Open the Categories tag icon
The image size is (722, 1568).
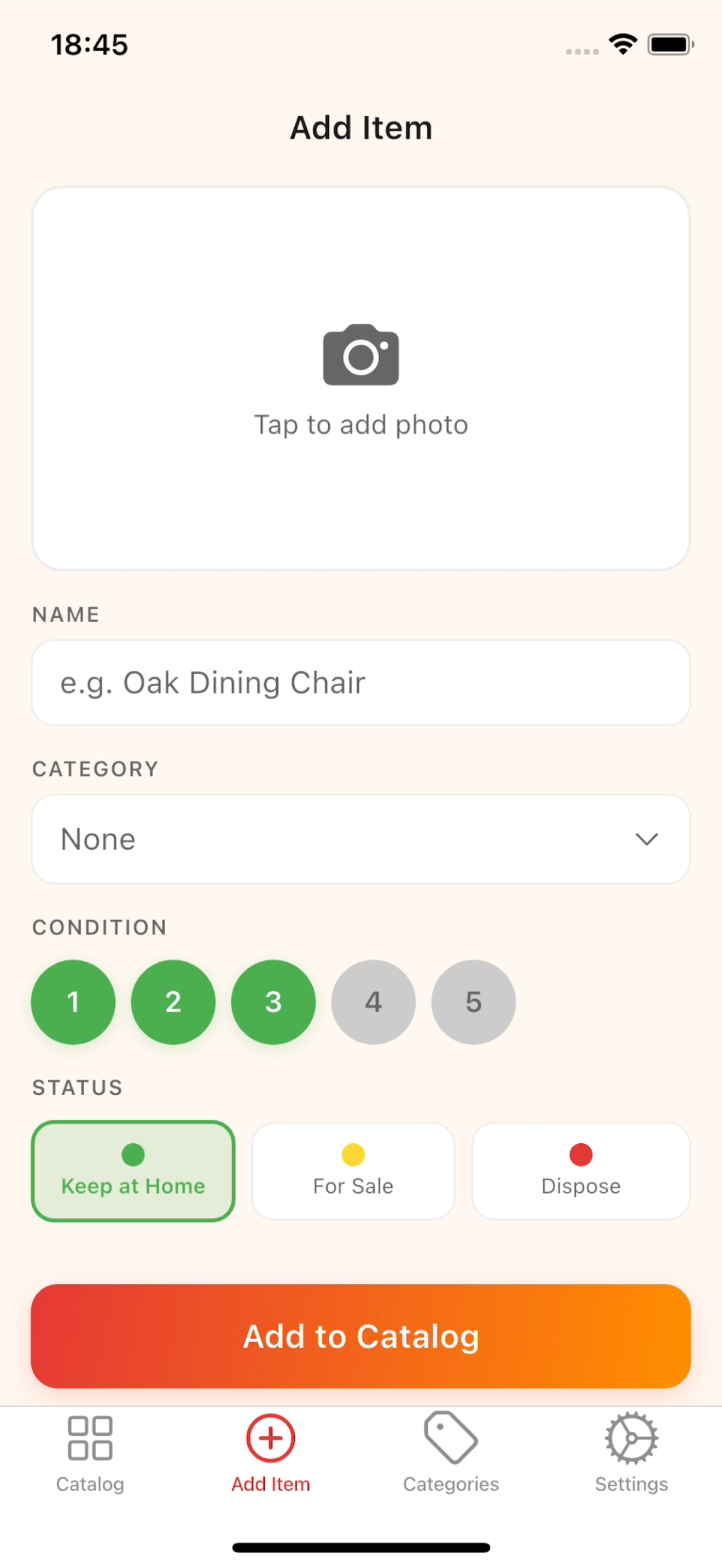[451, 1438]
